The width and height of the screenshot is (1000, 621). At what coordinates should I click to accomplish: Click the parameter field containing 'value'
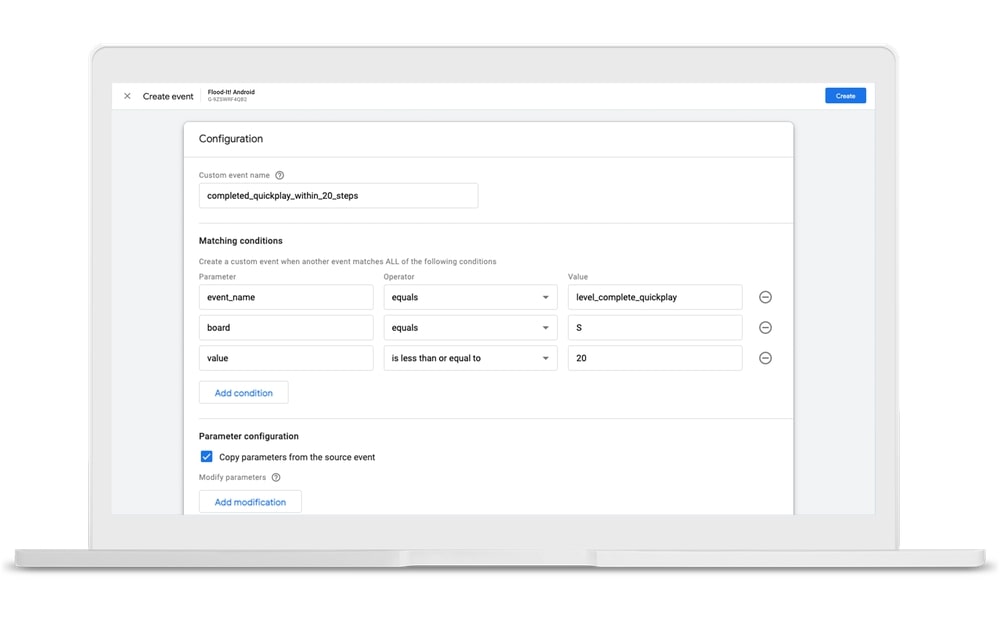(286, 358)
